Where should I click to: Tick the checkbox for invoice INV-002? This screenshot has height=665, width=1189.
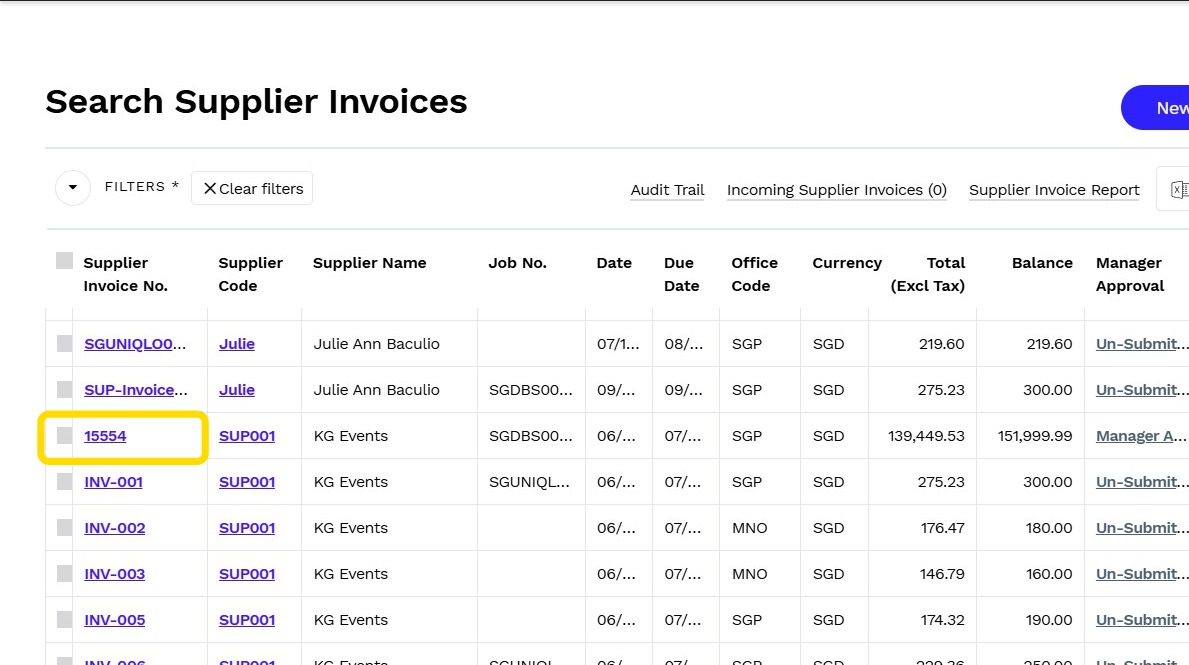[x=64, y=527]
